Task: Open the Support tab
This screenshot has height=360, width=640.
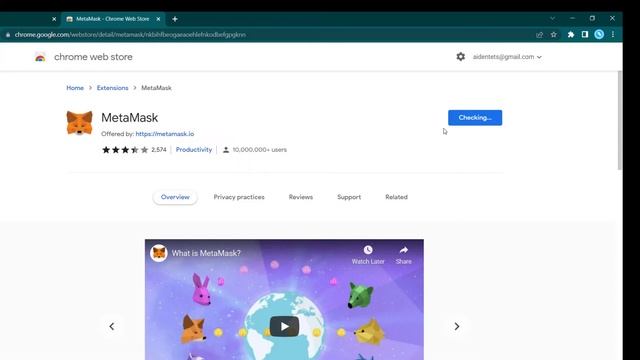Action: pyautogui.click(x=349, y=197)
